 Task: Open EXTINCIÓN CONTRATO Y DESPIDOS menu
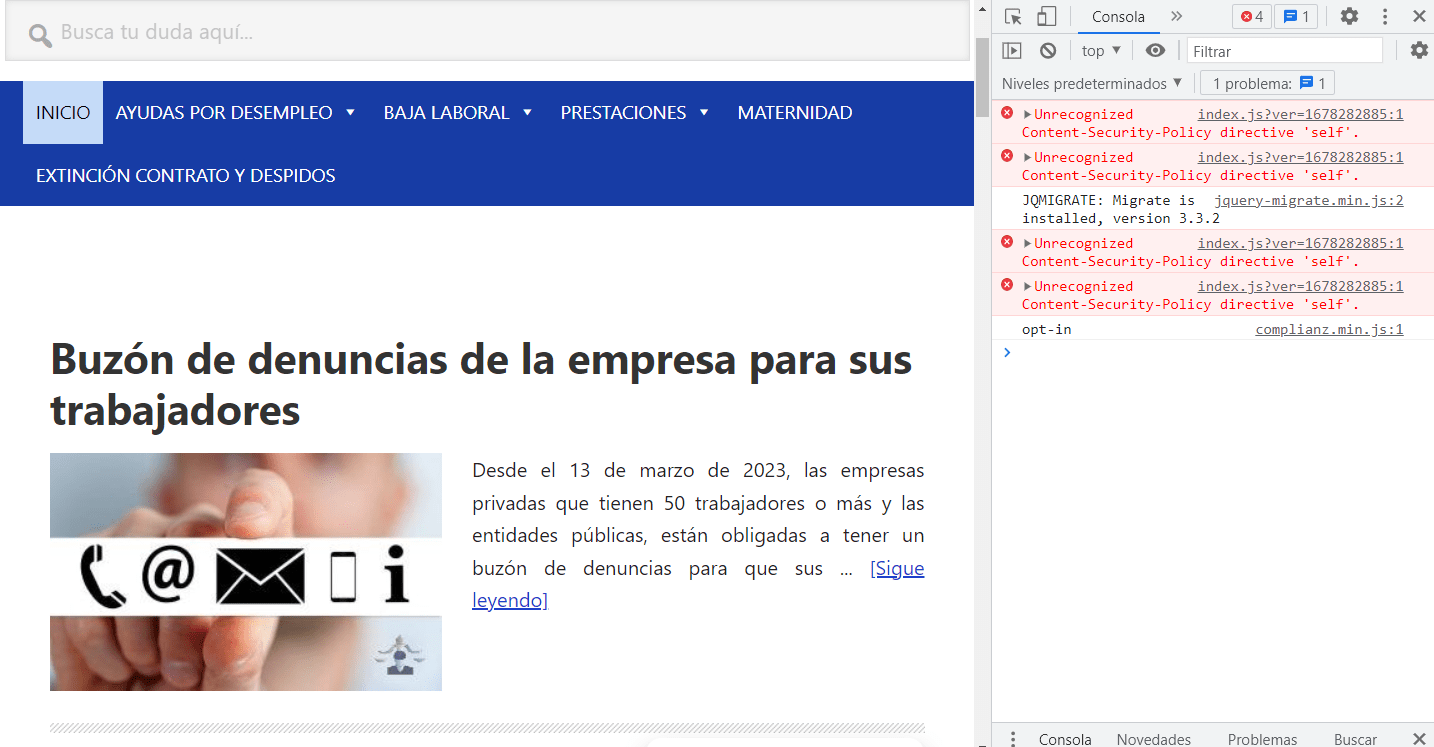point(185,175)
